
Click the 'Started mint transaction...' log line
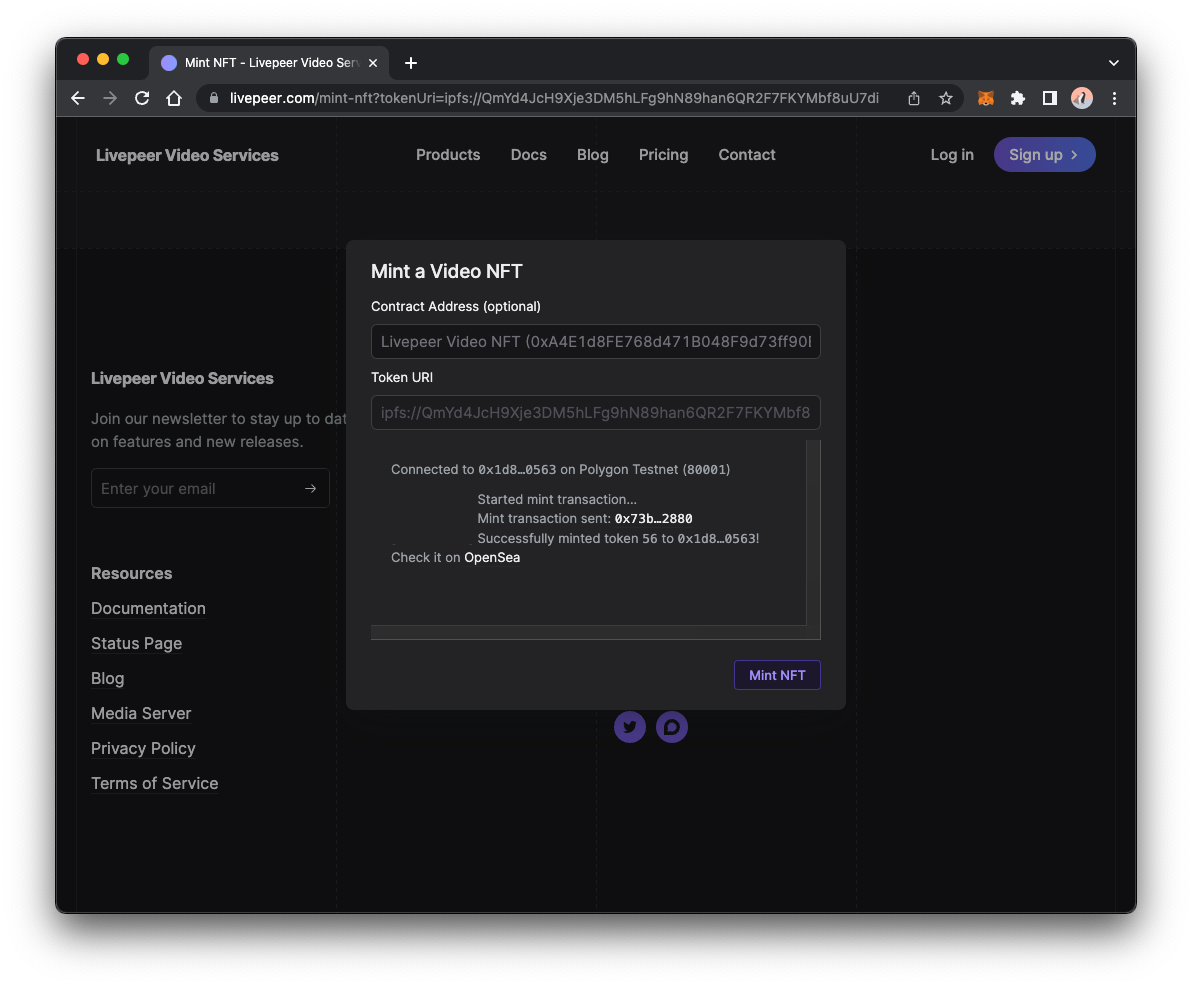[x=557, y=499]
